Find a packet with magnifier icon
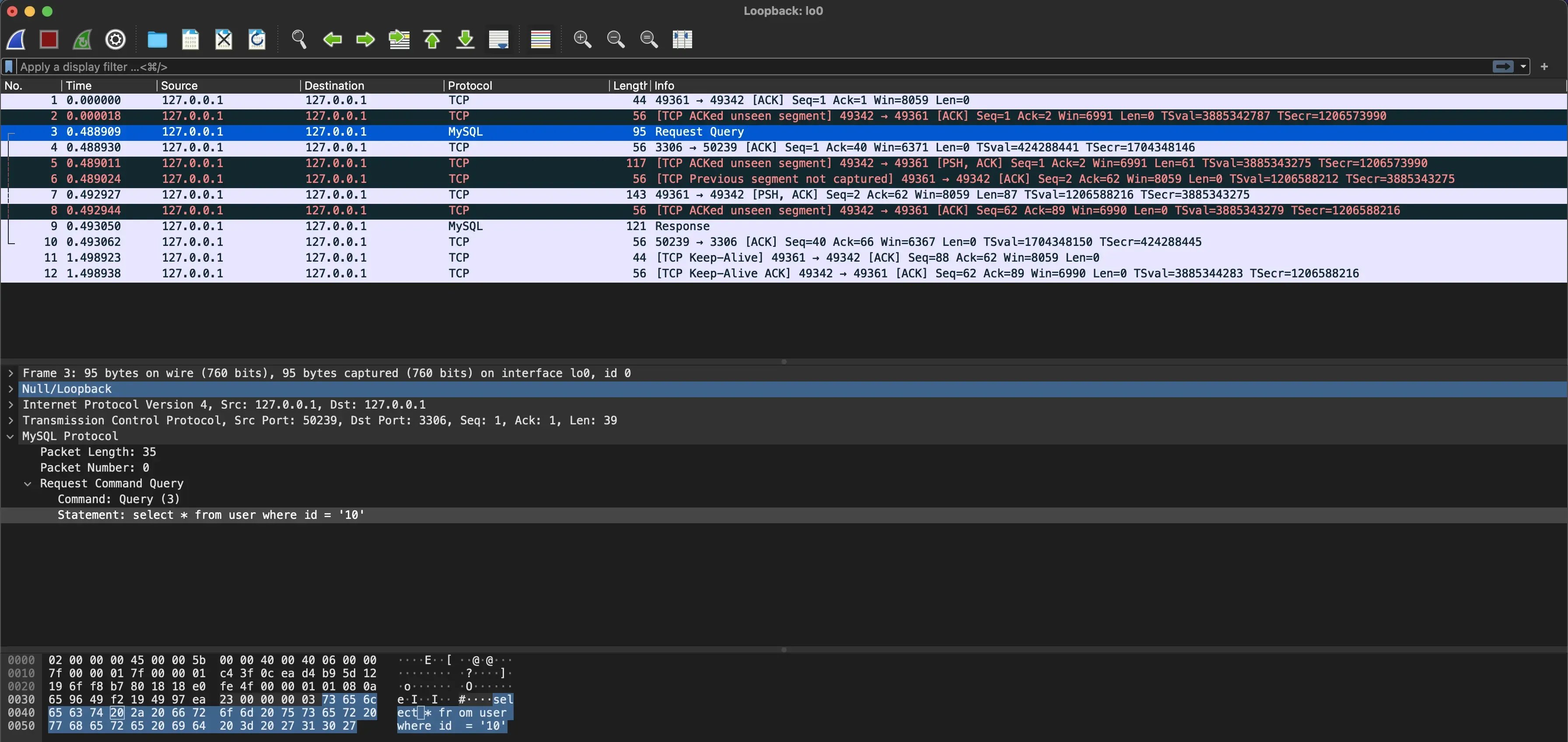 point(299,39)
